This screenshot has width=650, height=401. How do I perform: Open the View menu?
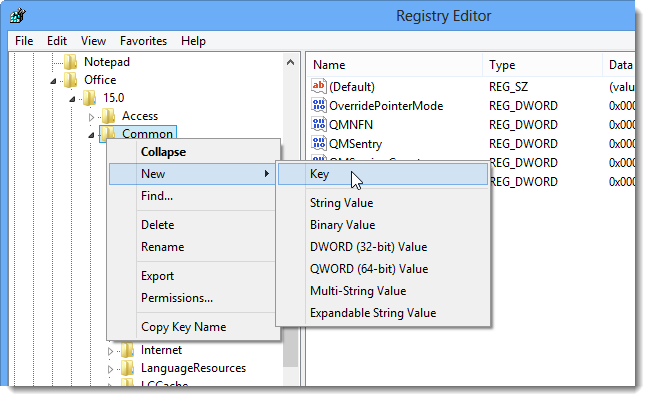click(93, 41)
